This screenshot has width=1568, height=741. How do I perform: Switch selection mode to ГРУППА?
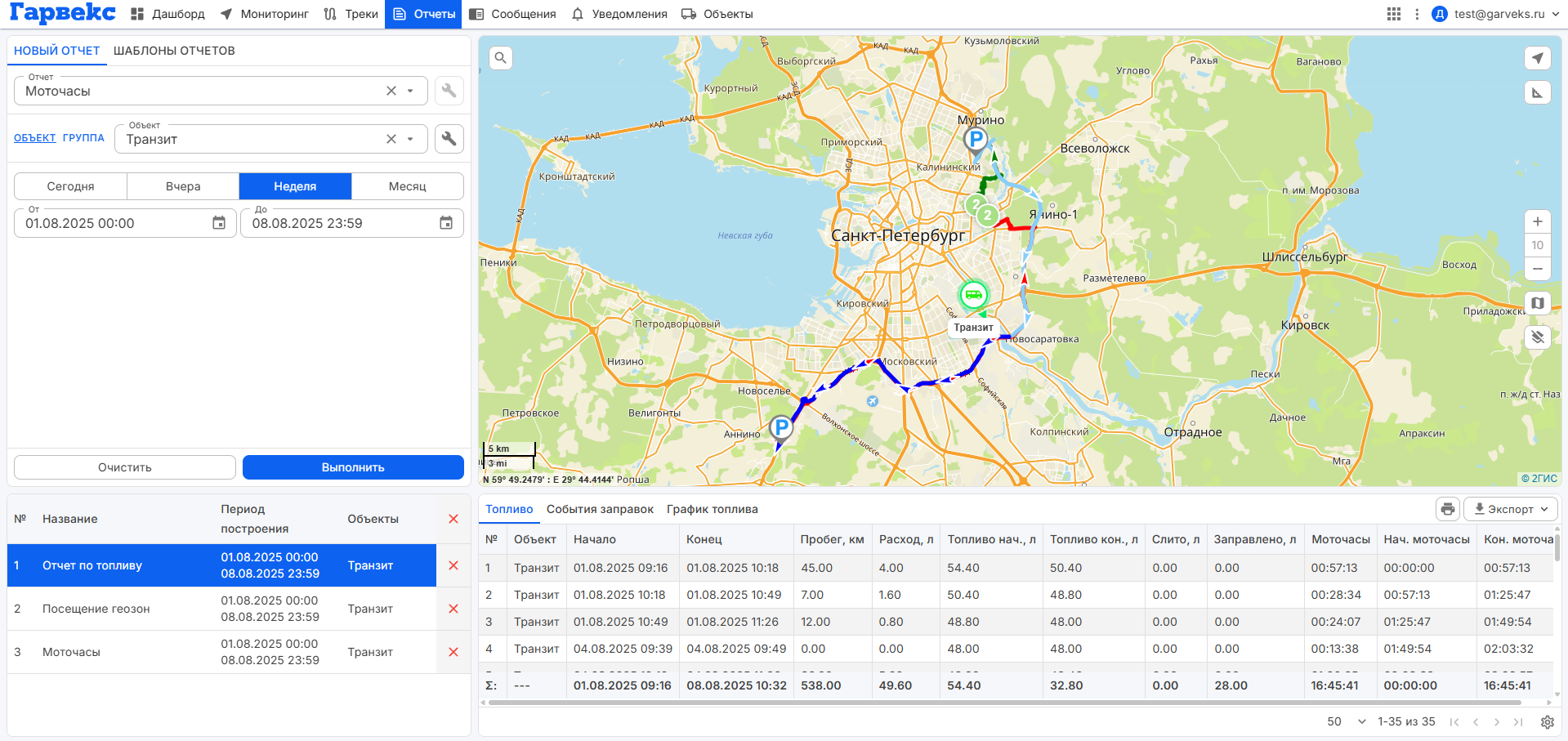[x=83, y=138]
